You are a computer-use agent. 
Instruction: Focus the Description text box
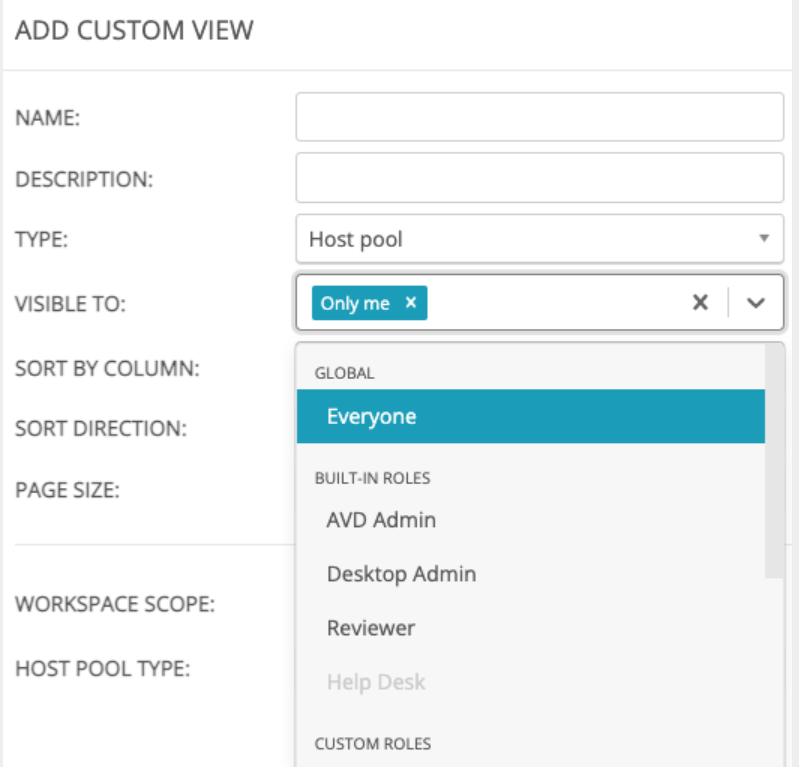[x=539, y=178]
